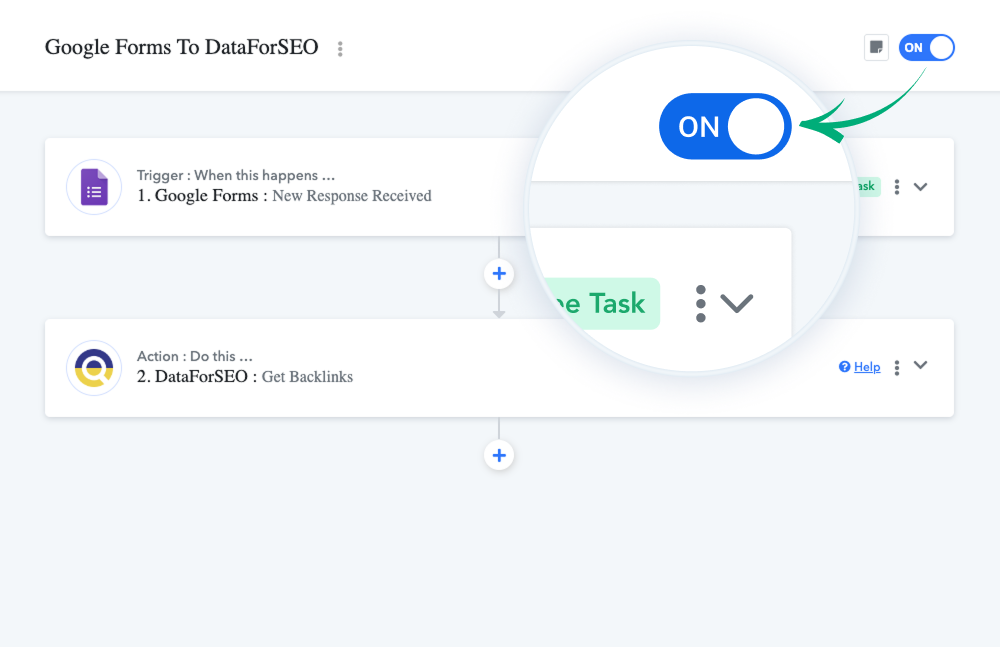Click the Google Forms app icon

(x=94, y=187)
